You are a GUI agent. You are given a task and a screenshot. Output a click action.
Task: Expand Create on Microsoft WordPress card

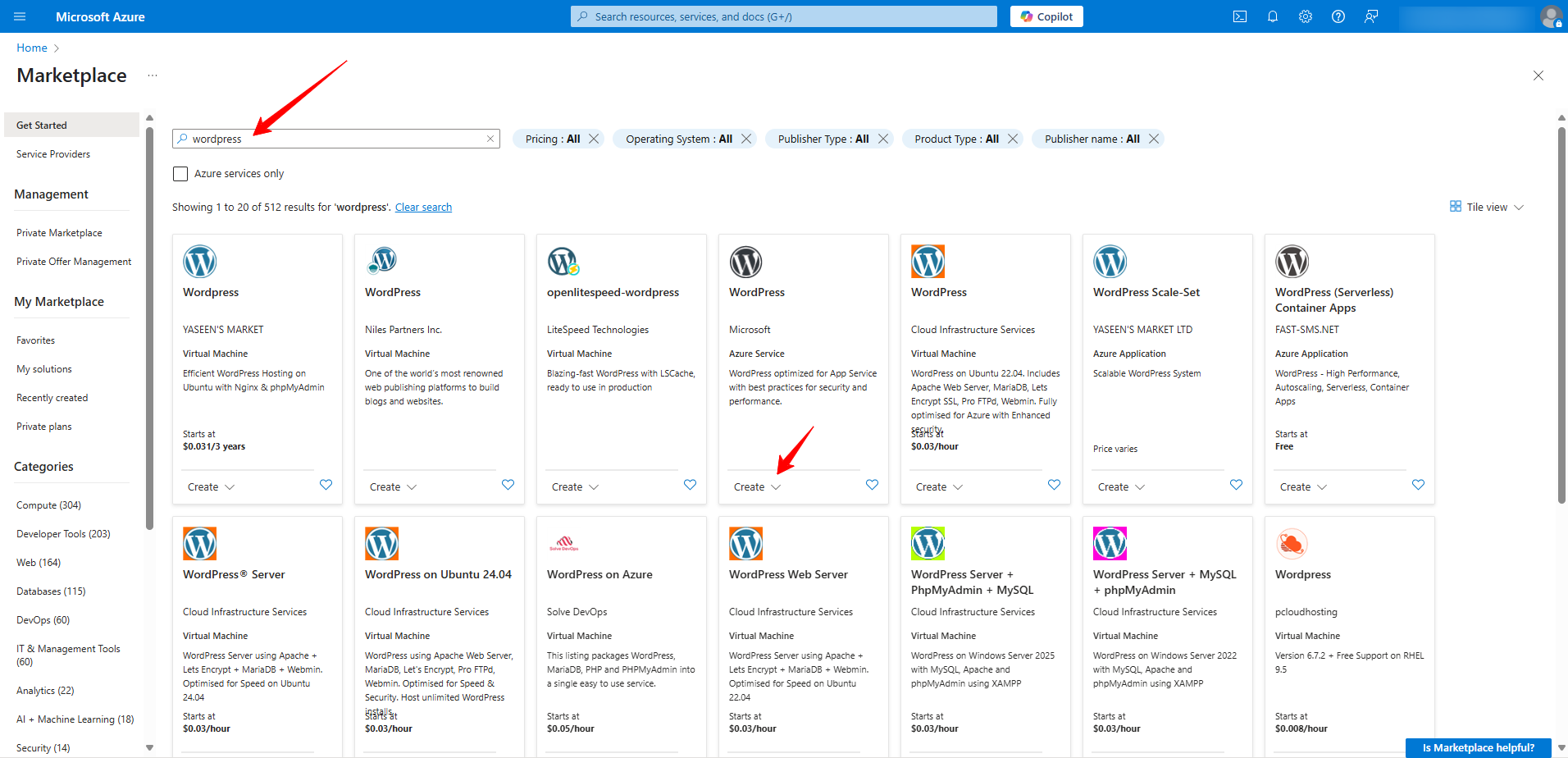point(757,487)
